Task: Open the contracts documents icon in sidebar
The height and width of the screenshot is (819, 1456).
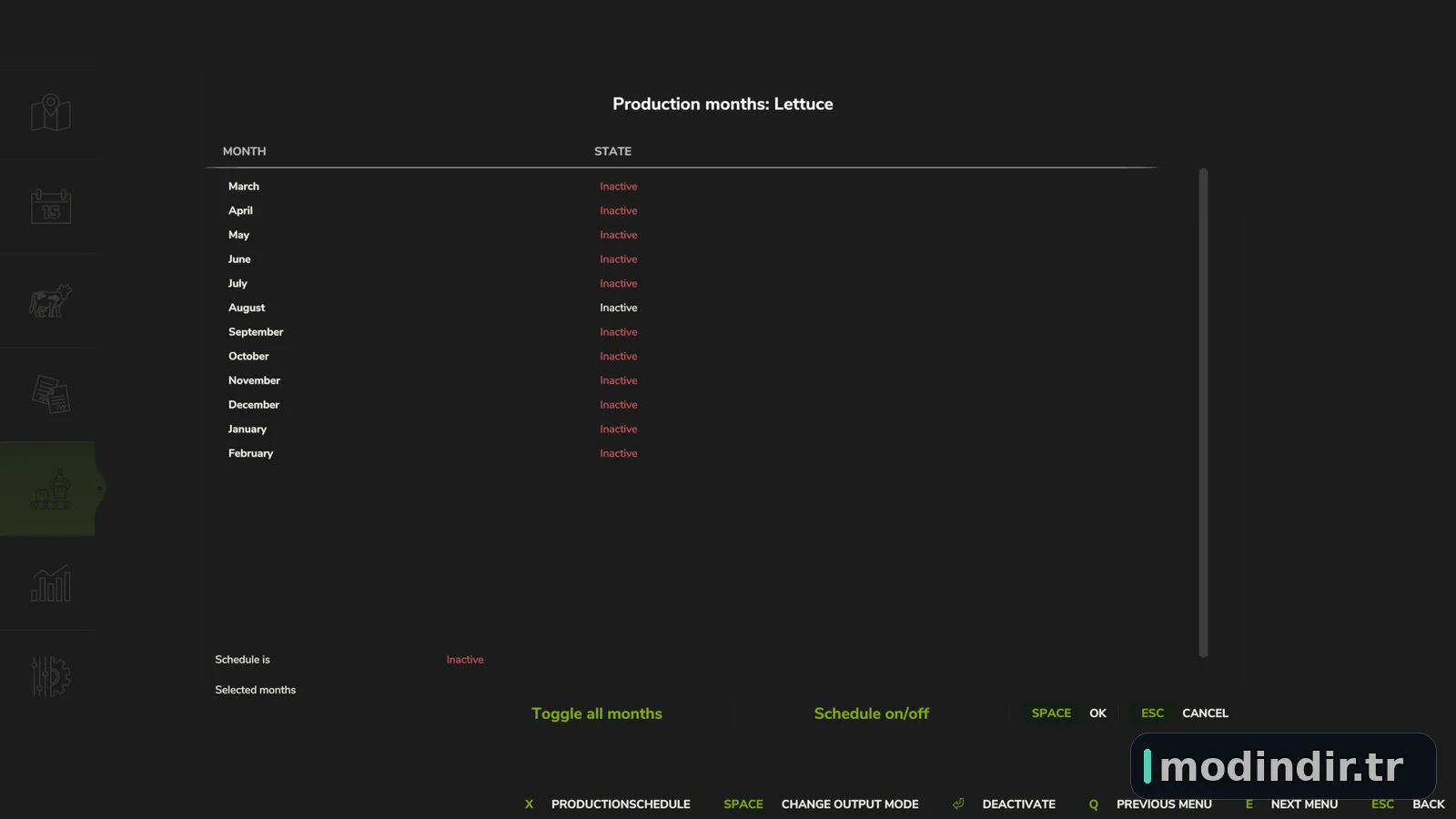Action: point(51,394)
